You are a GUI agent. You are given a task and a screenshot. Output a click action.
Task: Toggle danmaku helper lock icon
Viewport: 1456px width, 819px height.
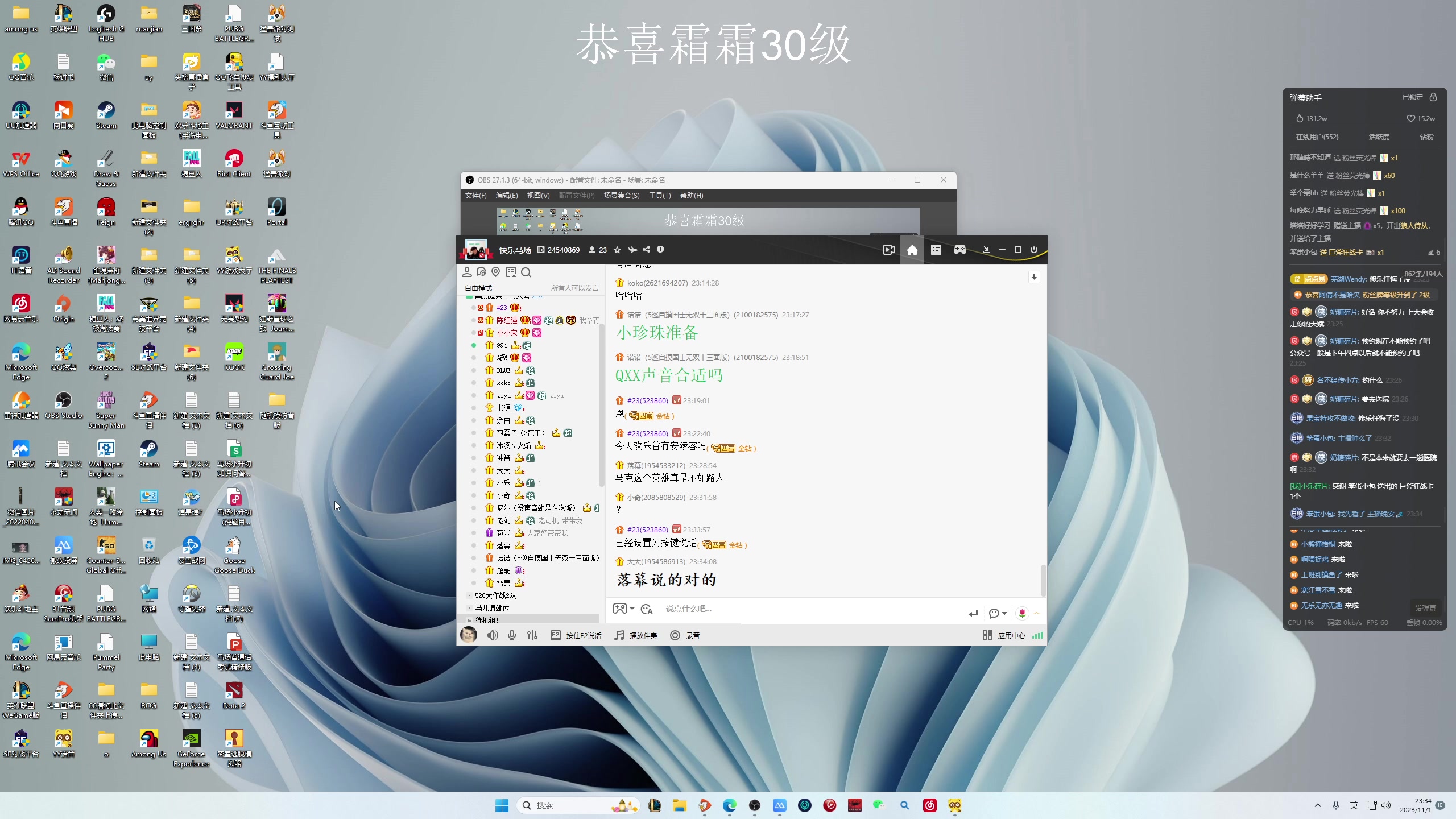coord(1433,97)
